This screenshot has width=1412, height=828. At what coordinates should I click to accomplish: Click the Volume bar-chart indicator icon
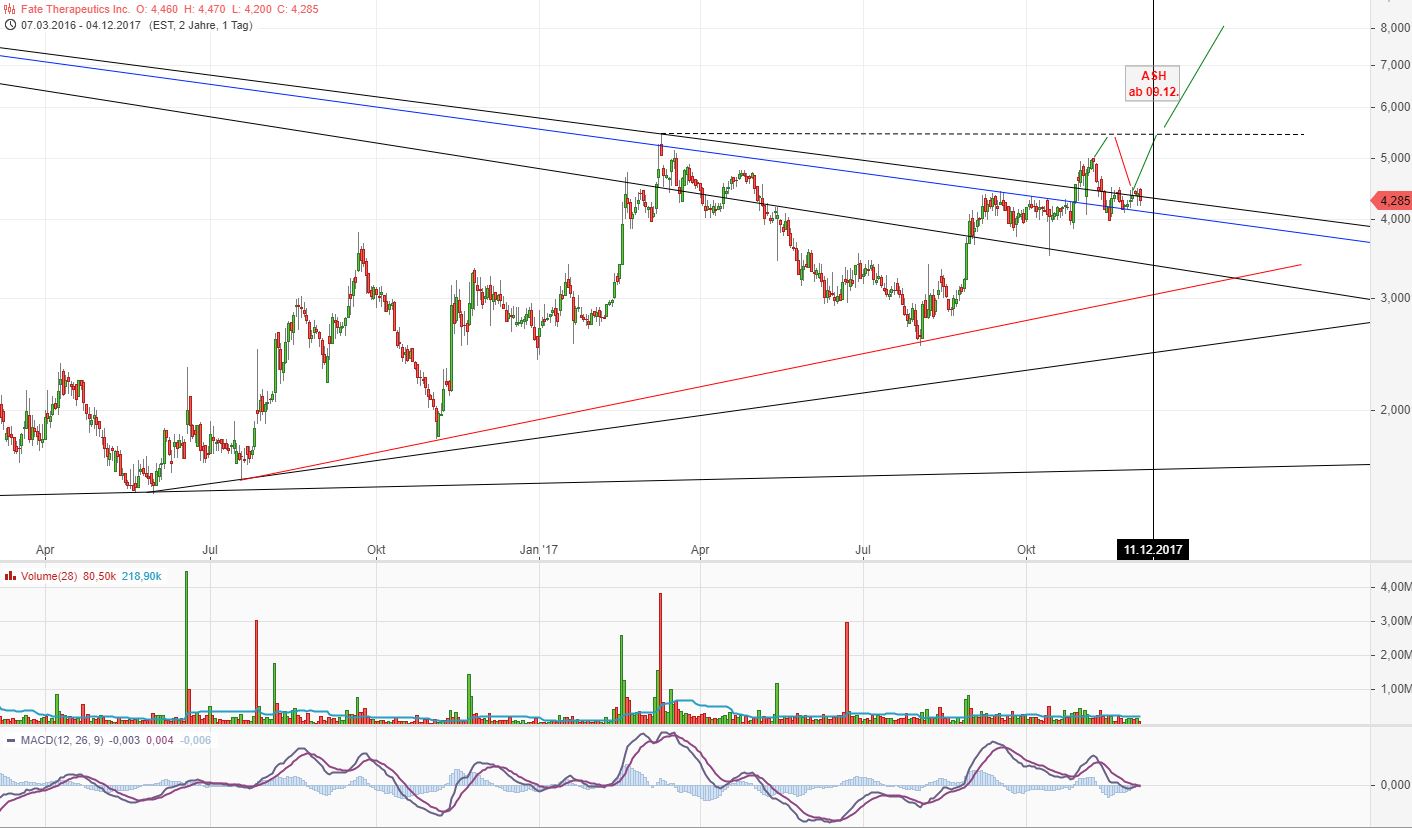(10, 576)
